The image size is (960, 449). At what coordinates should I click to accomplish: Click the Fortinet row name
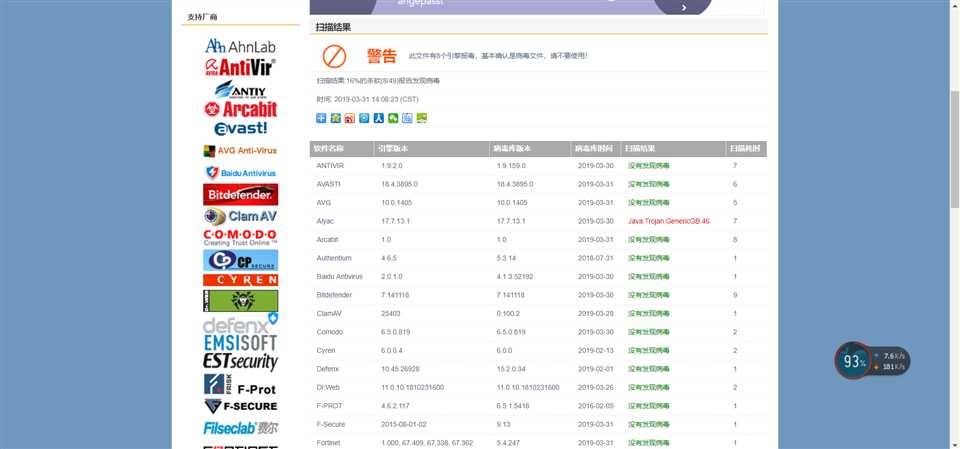point(328,443)
